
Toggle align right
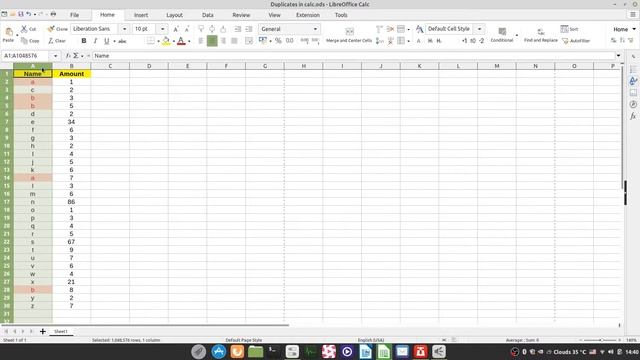(x=223, y=41)
